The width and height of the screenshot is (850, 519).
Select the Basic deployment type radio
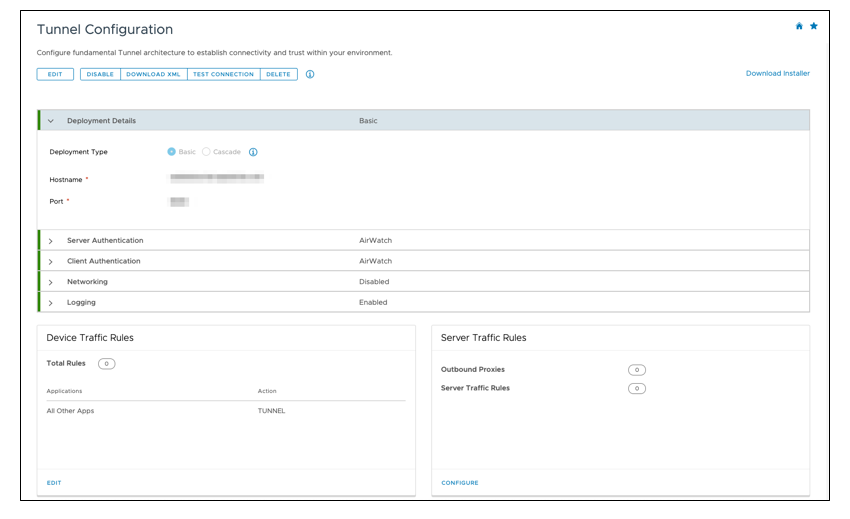pyautogui.click(x=172, y=152)
